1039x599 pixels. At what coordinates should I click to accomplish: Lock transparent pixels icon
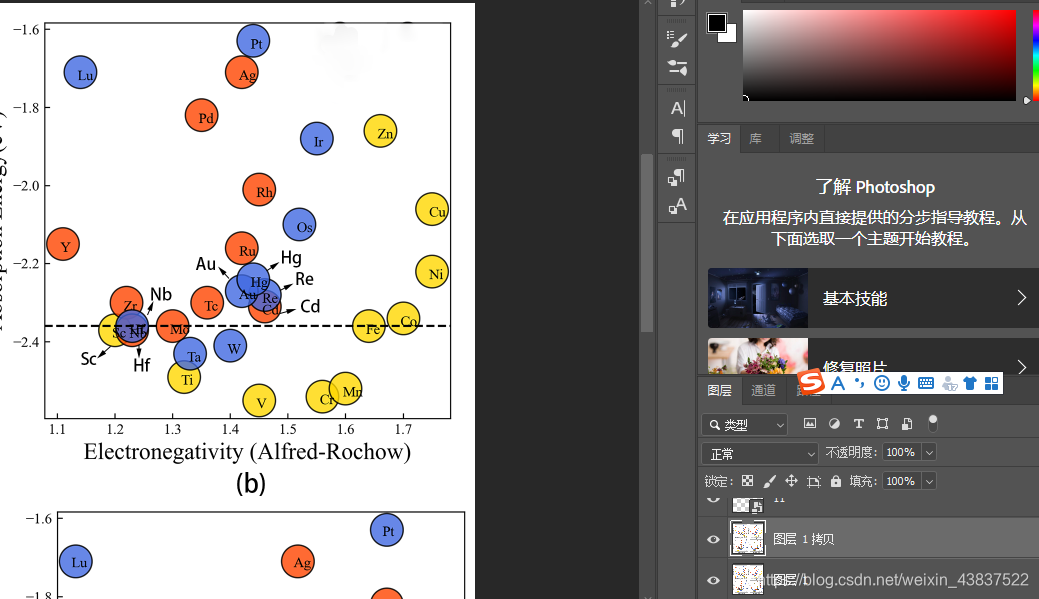tap(747, 481)
